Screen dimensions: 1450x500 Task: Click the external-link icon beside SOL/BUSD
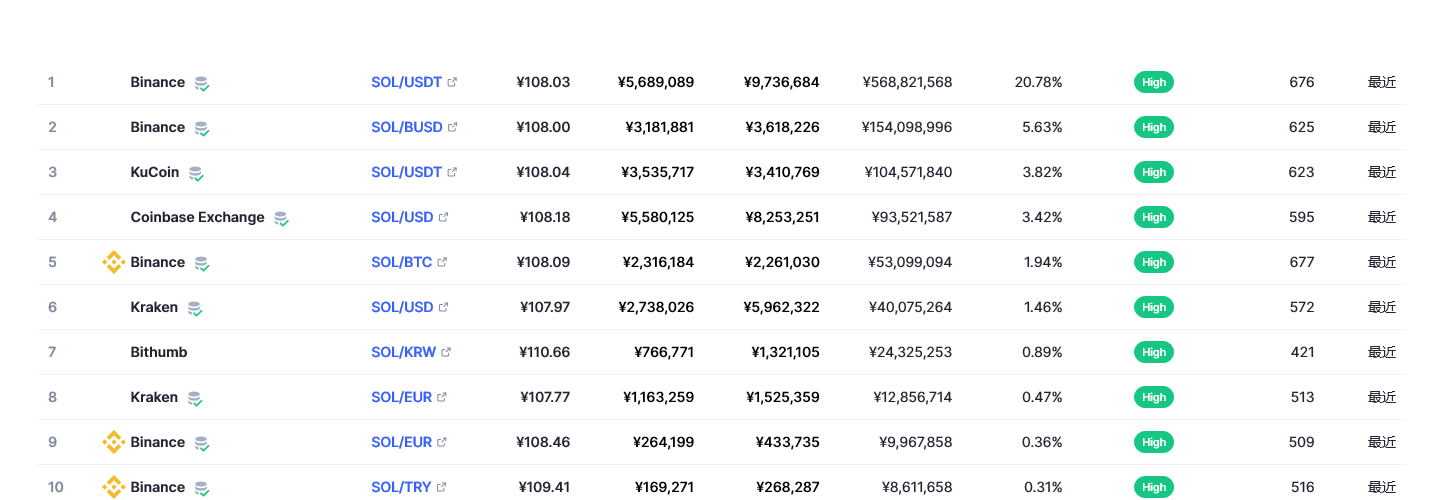click(453, 127)
